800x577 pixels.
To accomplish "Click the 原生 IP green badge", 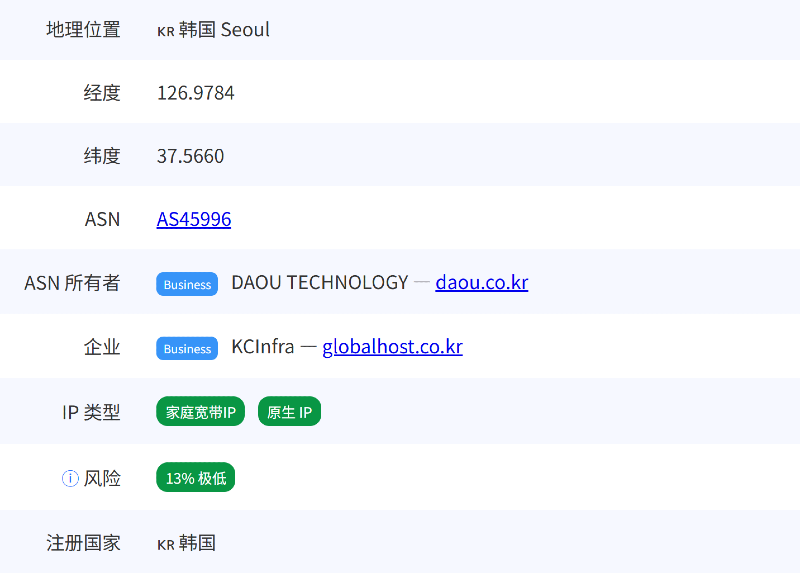I will 289,412.
